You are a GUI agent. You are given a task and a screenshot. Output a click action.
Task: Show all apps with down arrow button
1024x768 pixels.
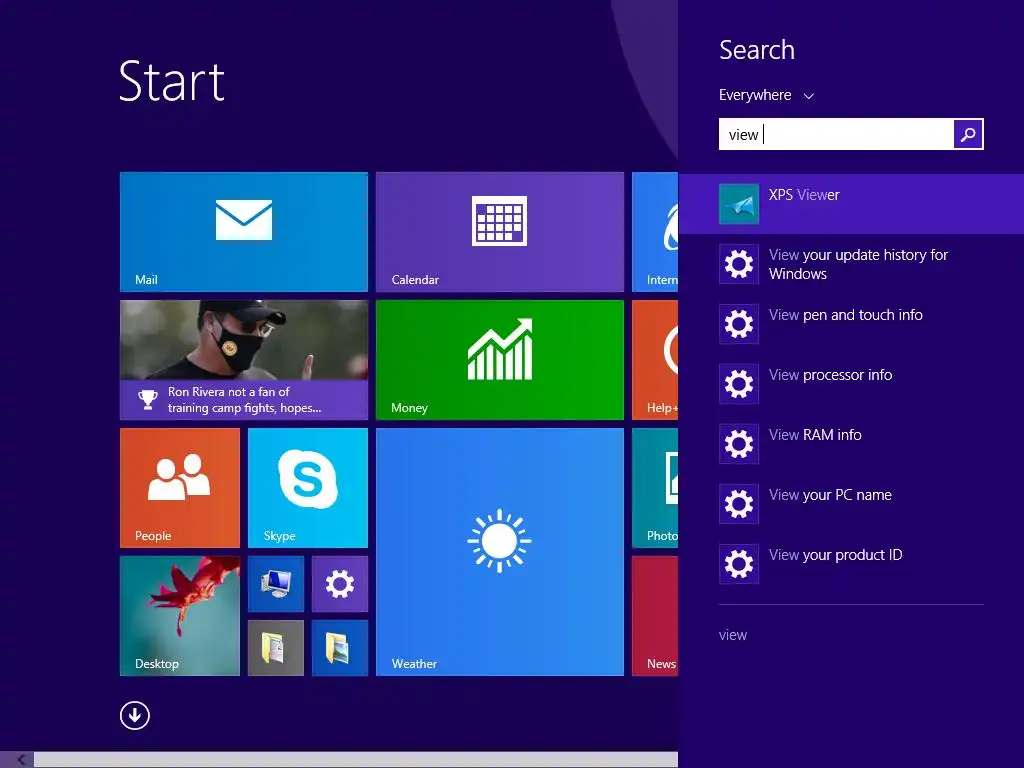[135, 715]
